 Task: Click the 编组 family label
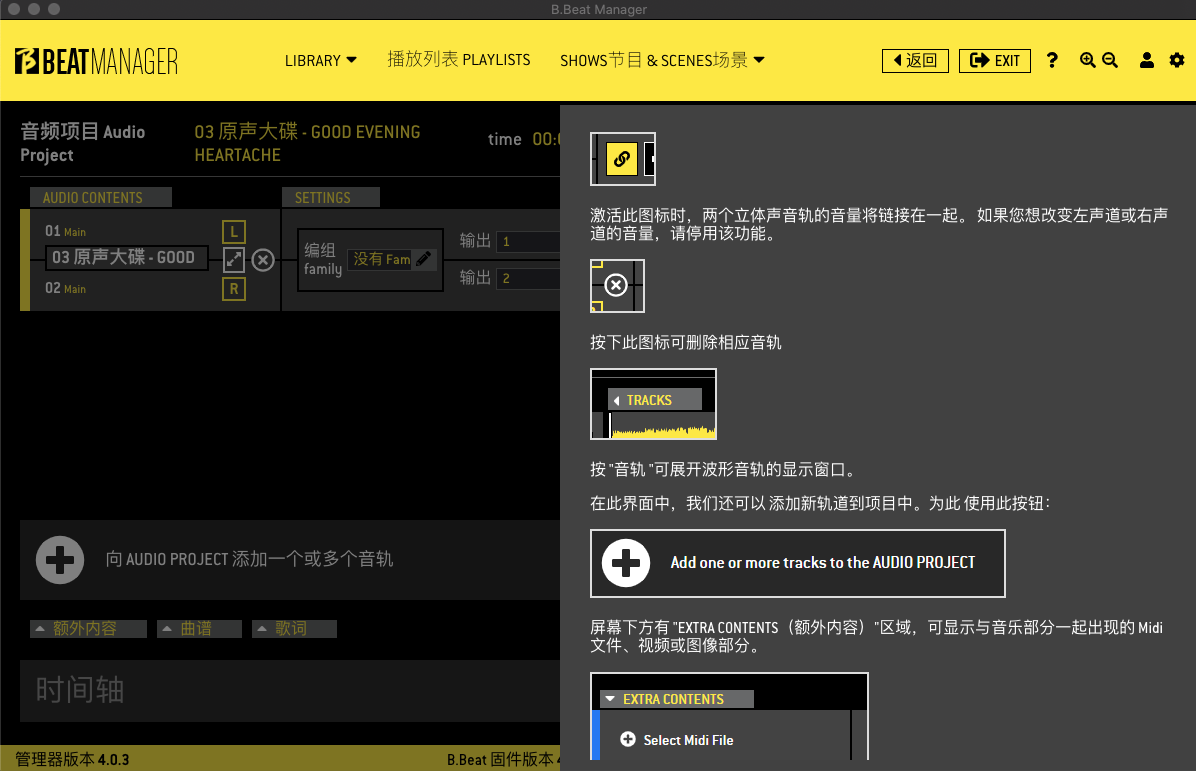(x=323, y=259)
